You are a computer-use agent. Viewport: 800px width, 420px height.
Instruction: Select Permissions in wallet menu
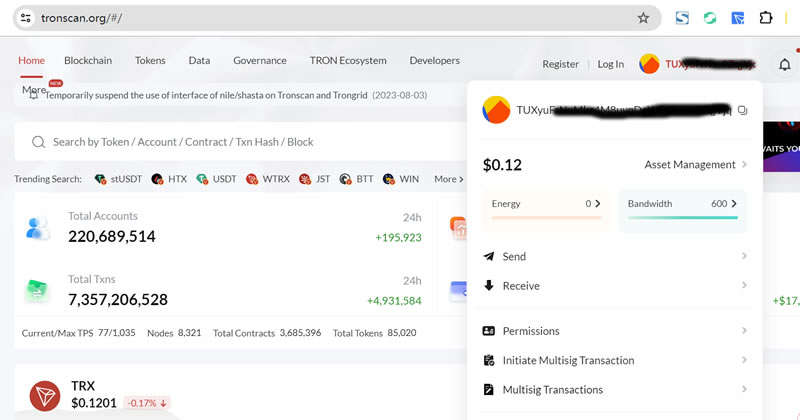tap(615, 331)
